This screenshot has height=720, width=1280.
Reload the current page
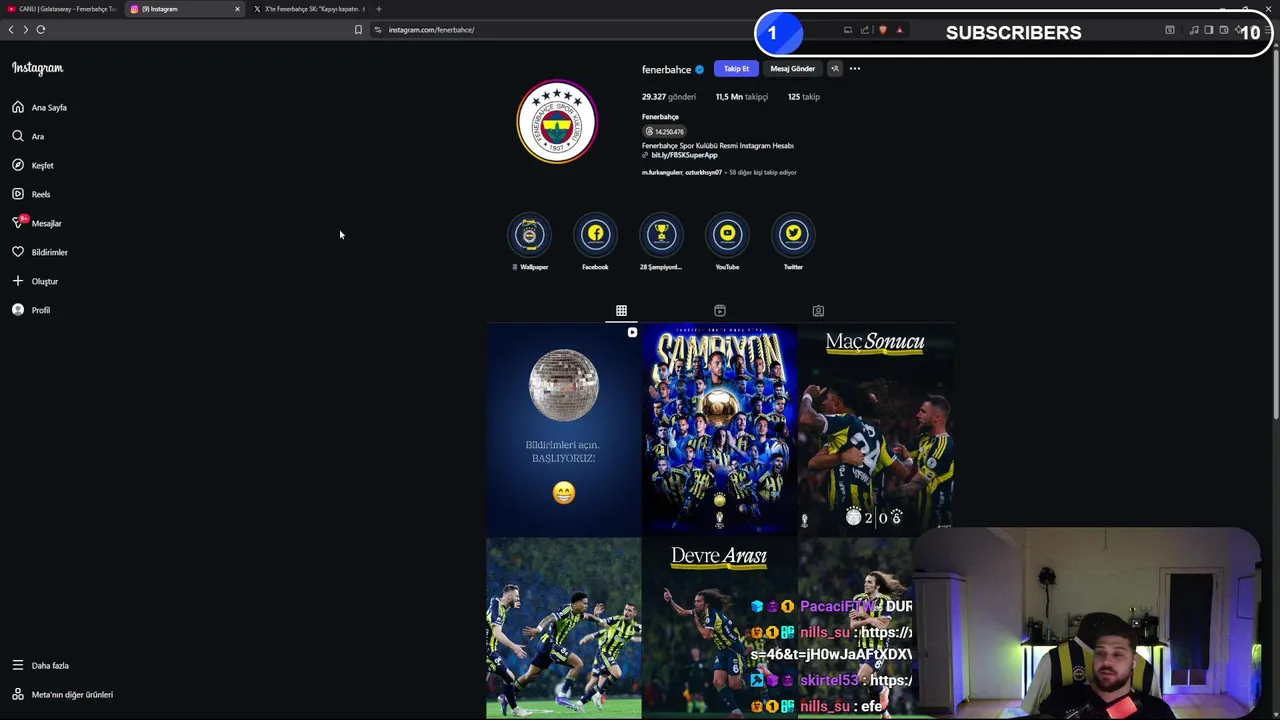point(41,30)
